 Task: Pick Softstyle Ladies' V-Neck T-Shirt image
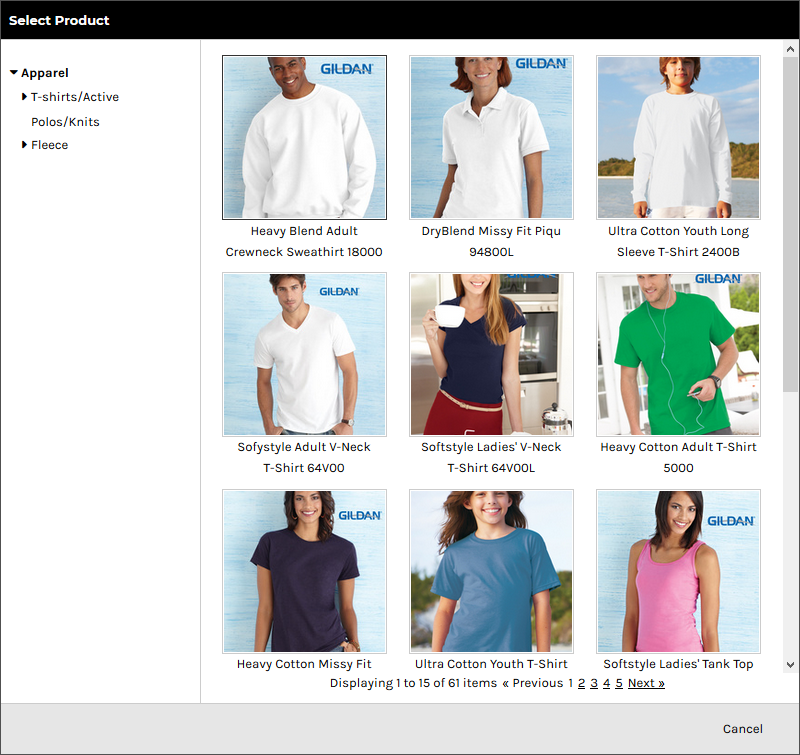click(491, 354)
